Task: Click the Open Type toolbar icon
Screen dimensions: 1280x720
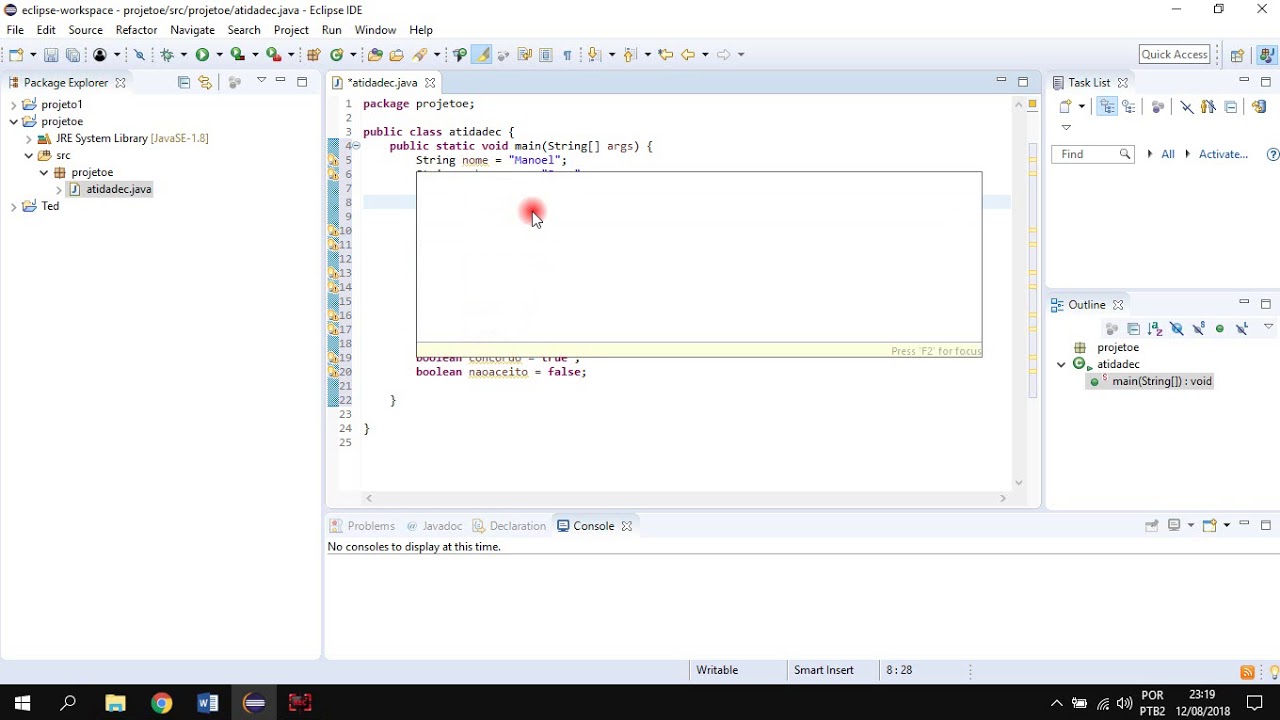Action: (x=375, y=55)
